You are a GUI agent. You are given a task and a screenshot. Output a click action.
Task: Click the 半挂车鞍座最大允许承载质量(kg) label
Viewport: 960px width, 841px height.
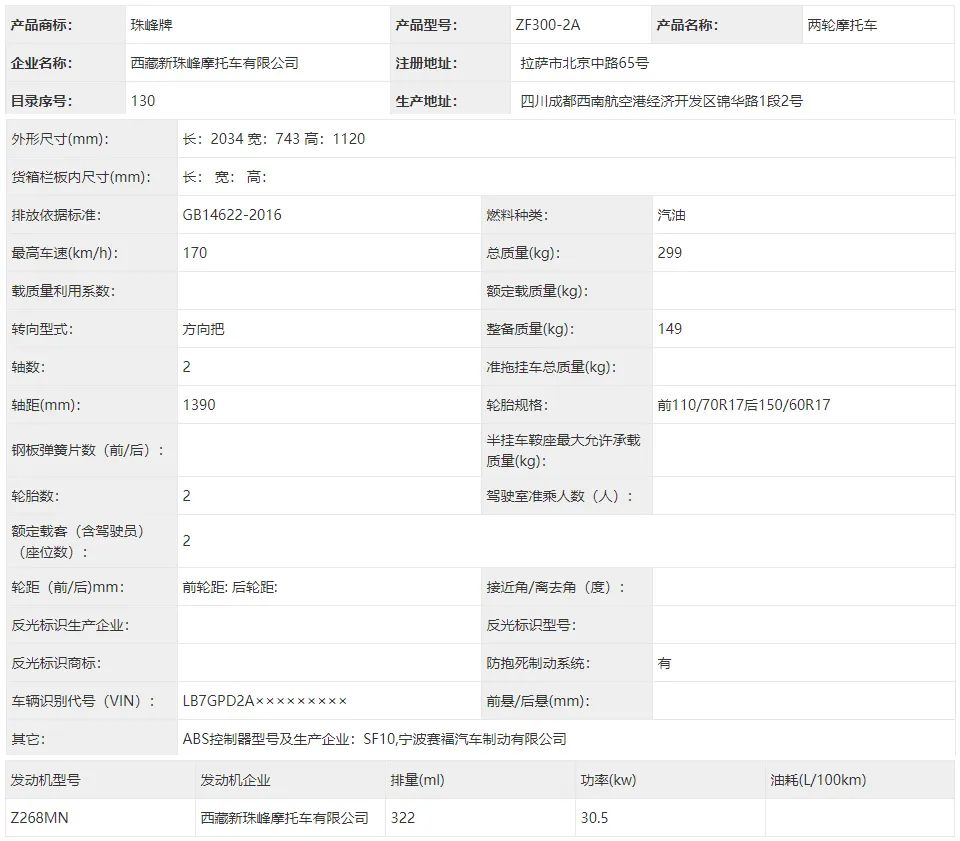(563, 450)
